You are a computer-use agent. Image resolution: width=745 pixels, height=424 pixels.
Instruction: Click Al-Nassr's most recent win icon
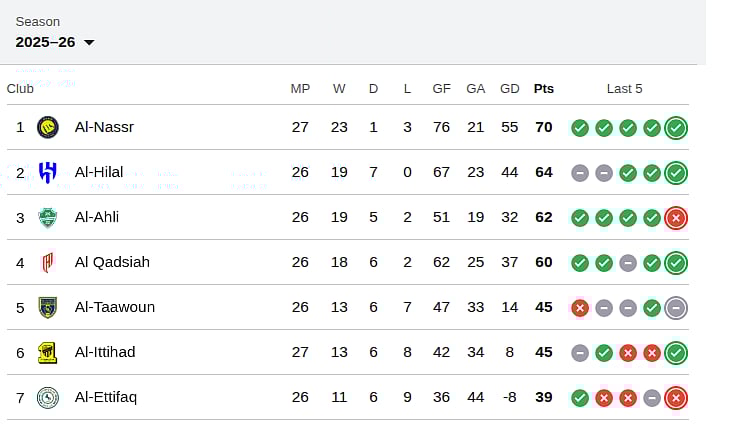click(676, 128)
